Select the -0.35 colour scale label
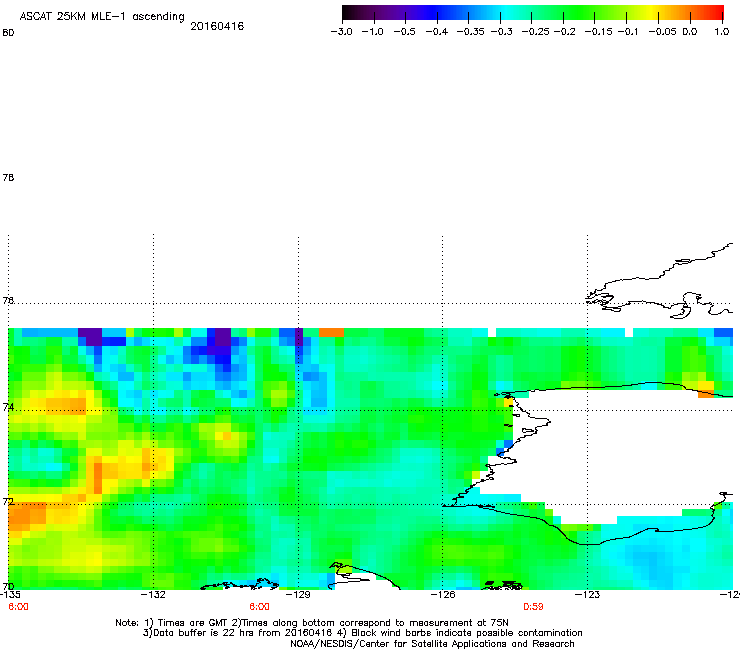This screenshot has width=740, height=650. click(470, 32)
